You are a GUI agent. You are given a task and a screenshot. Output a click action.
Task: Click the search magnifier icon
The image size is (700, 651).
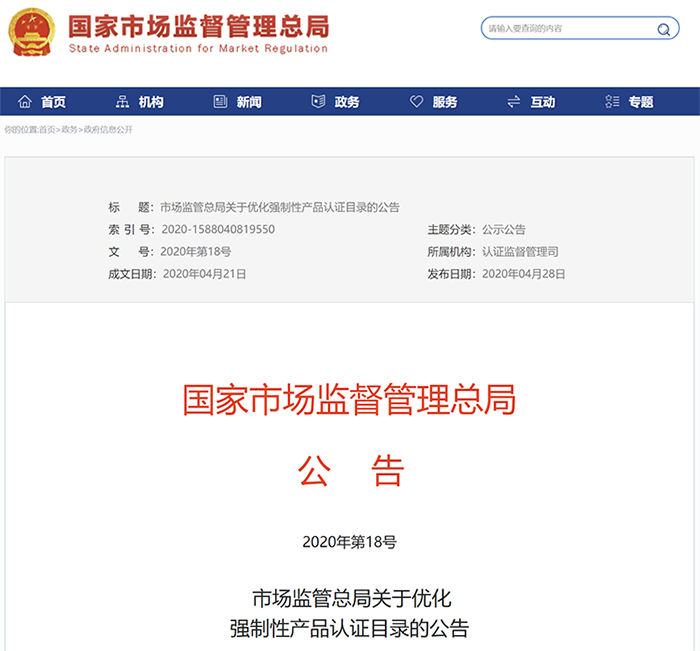pyautogui.click(x=663, y=29)
